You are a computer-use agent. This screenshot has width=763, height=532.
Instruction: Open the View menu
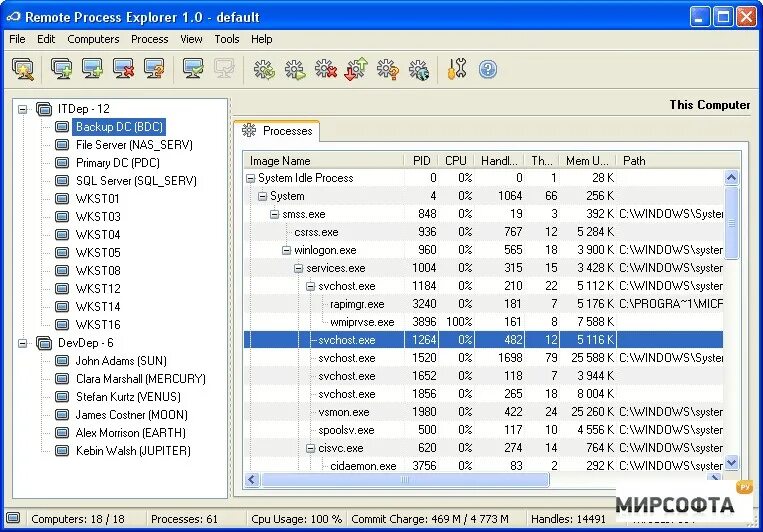(x=191, y=39)
